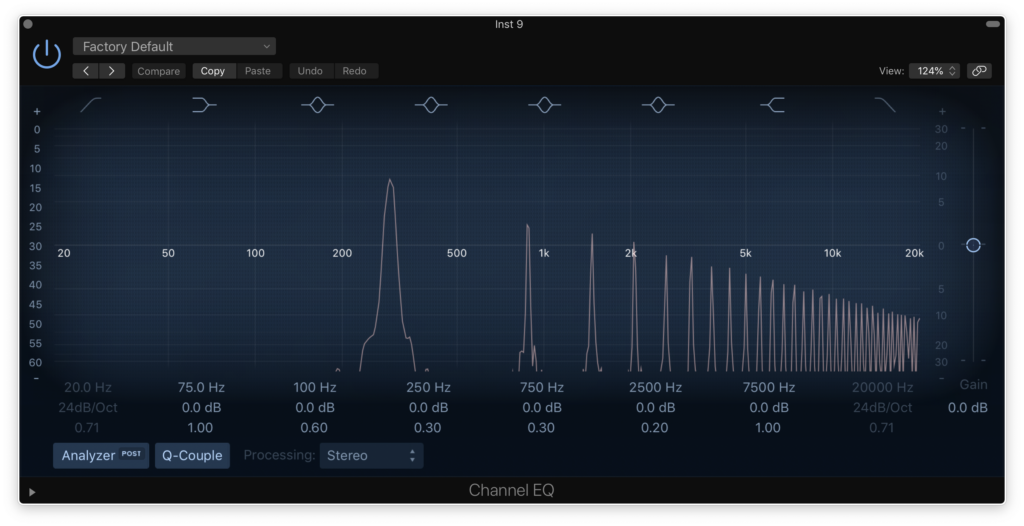Open the Factory Default preset dropdown

174,46
